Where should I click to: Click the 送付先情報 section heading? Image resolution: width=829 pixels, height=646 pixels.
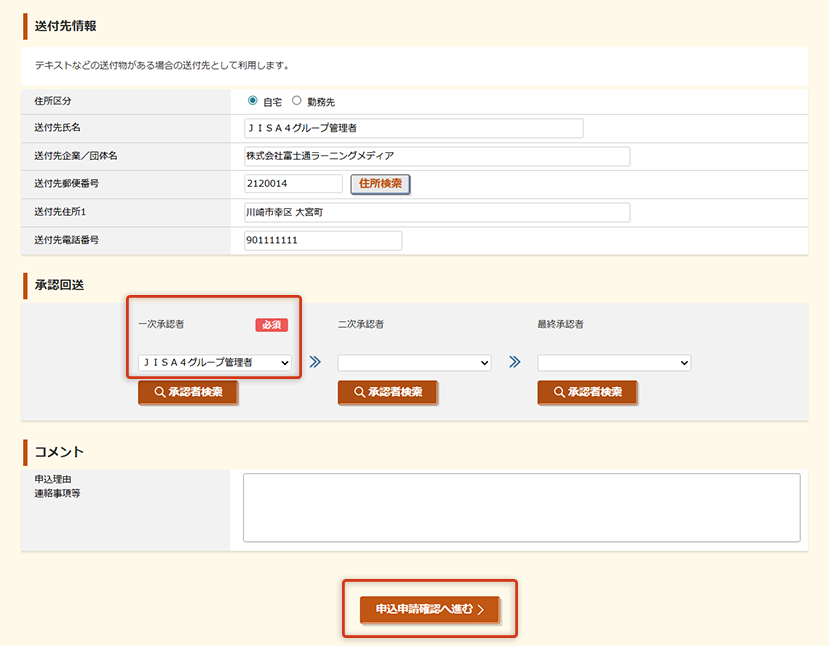(65, 26)
